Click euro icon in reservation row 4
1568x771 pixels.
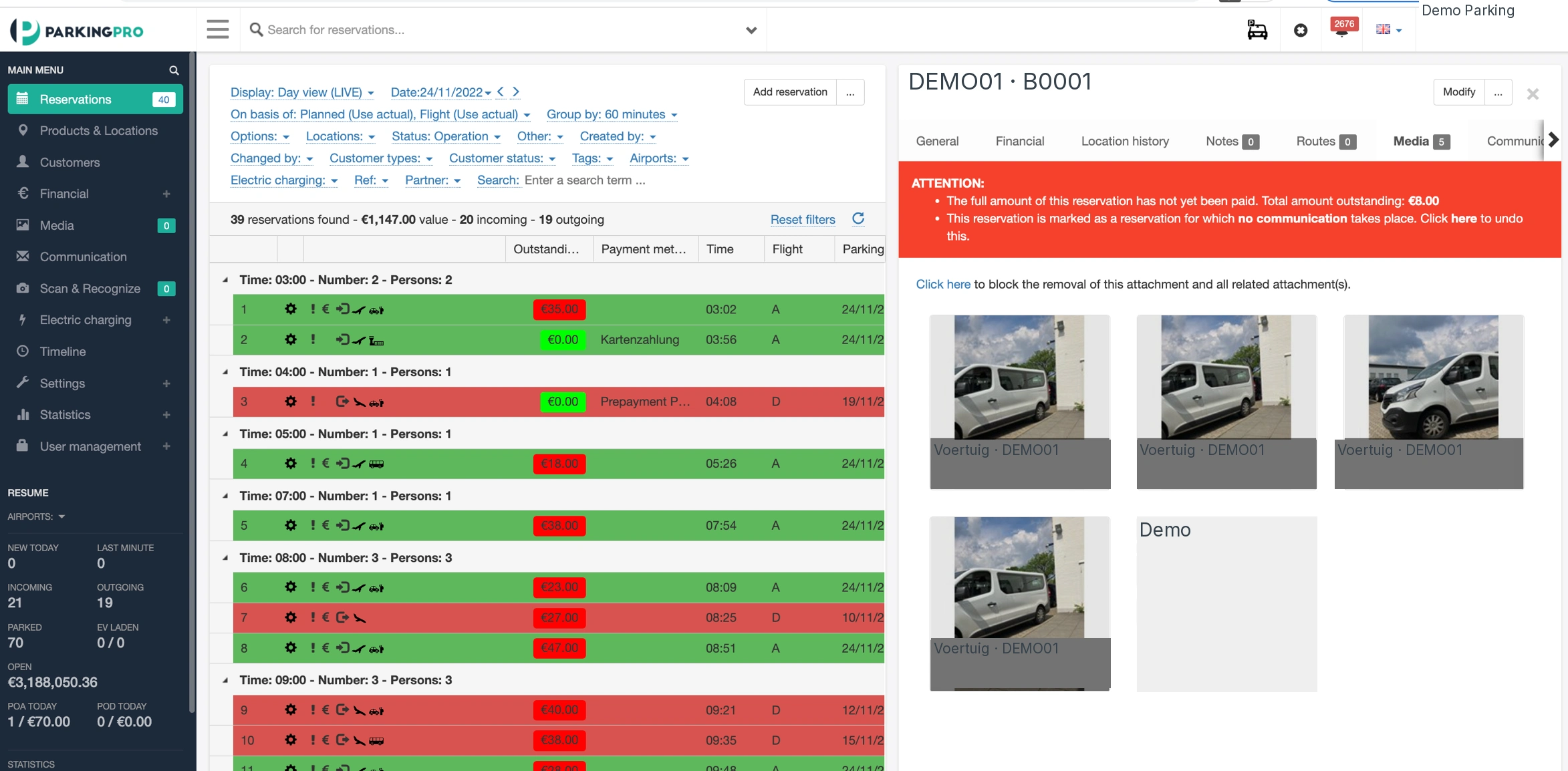coord(326,463)
